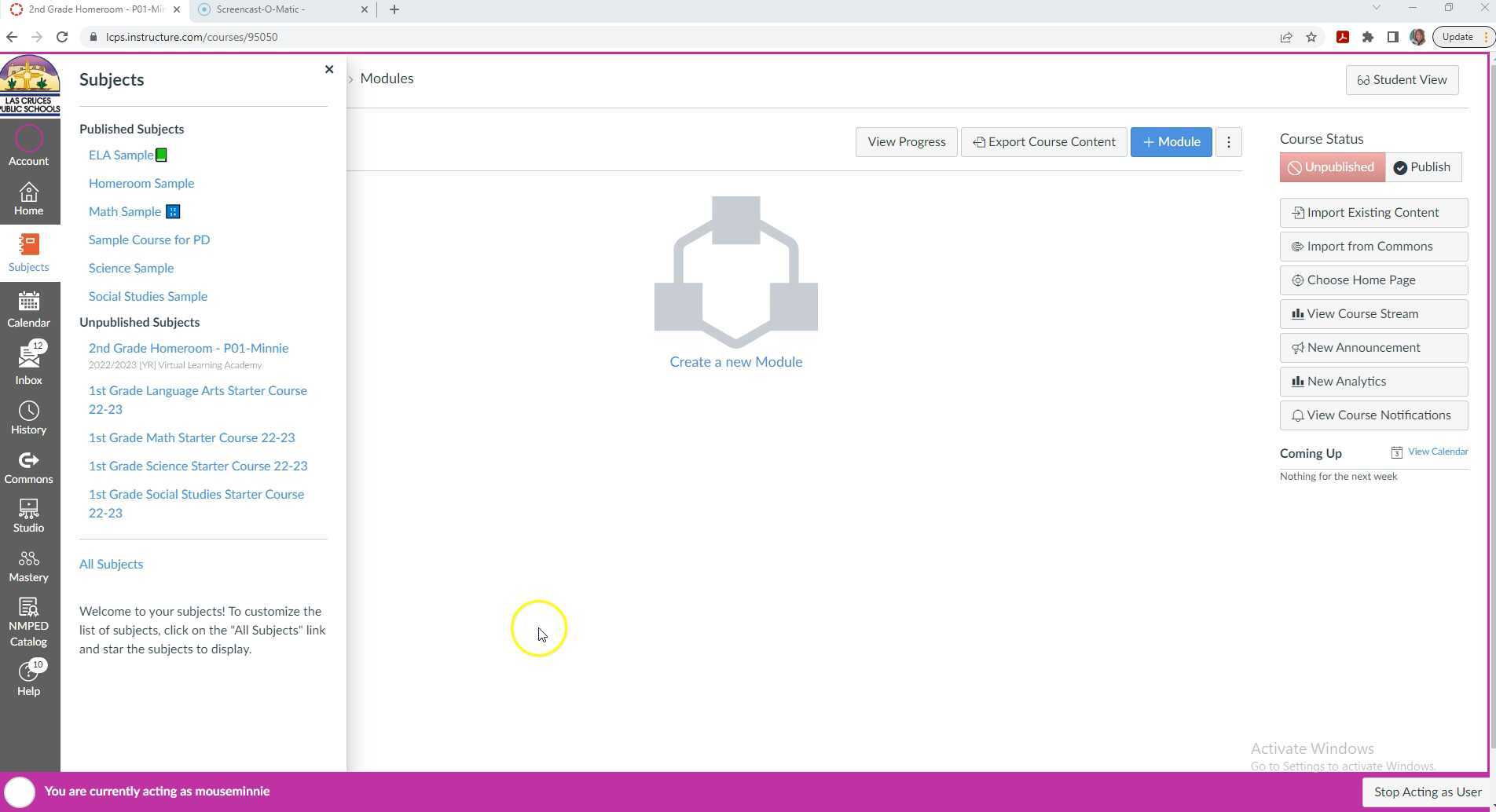This screenshot has width=1496, height=812.
Task: Publish the course
Action: pyautogui.click(x=1422, y=166)
